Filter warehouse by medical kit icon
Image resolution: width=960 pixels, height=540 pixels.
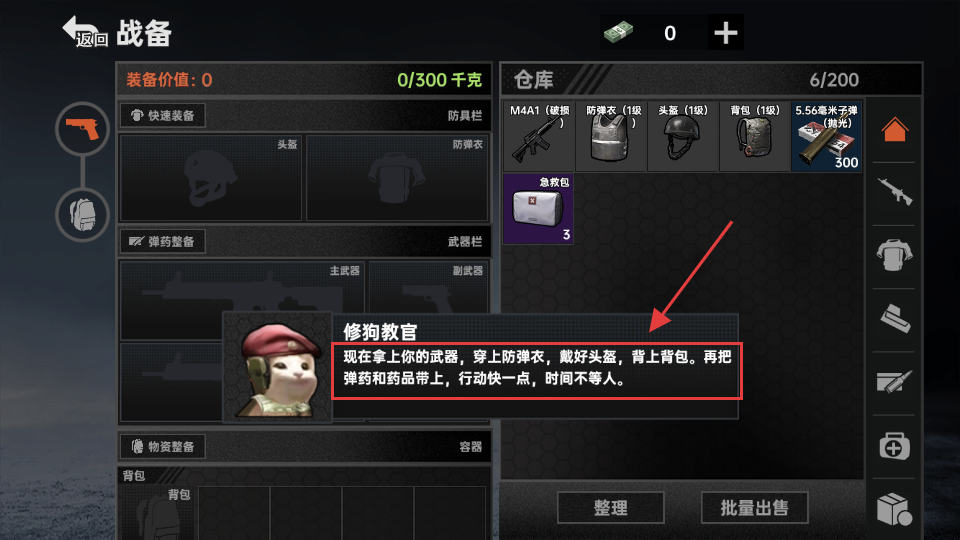pos(894,446)
